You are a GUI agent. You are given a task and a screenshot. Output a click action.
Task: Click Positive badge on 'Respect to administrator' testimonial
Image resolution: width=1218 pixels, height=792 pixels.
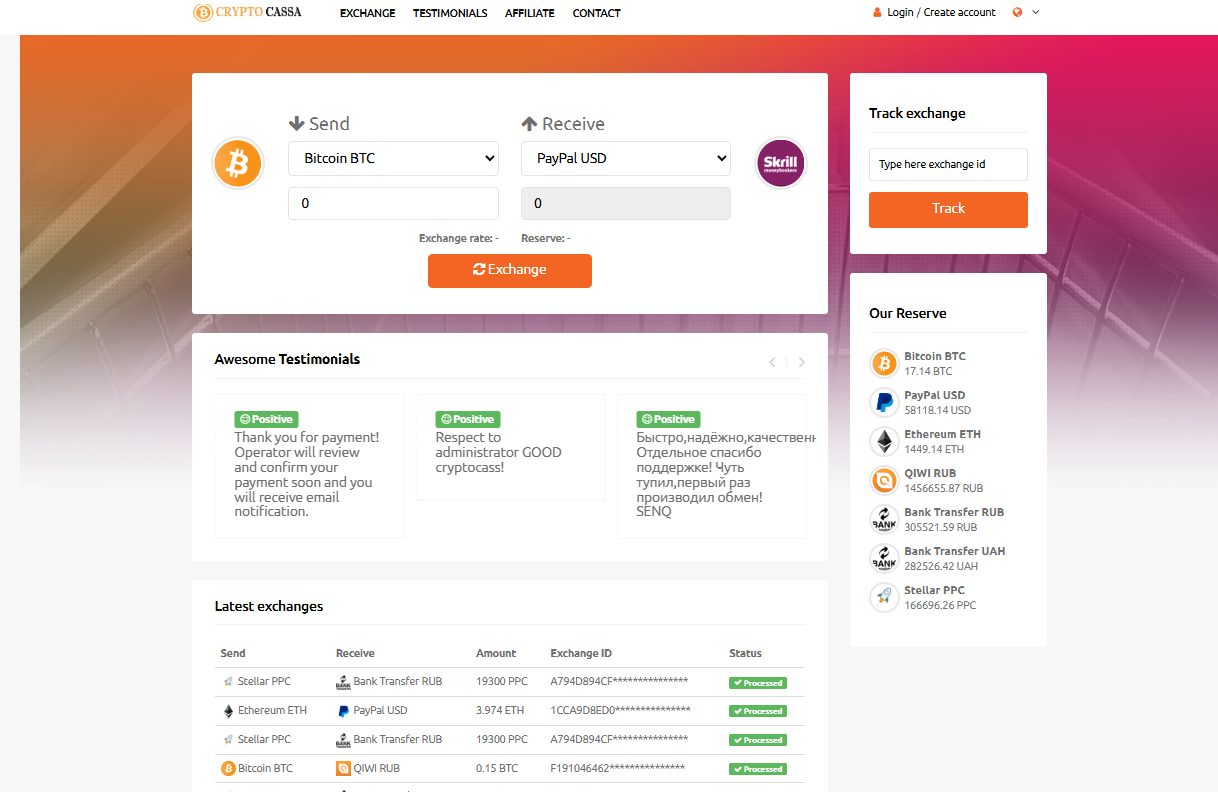pos(467,419)
